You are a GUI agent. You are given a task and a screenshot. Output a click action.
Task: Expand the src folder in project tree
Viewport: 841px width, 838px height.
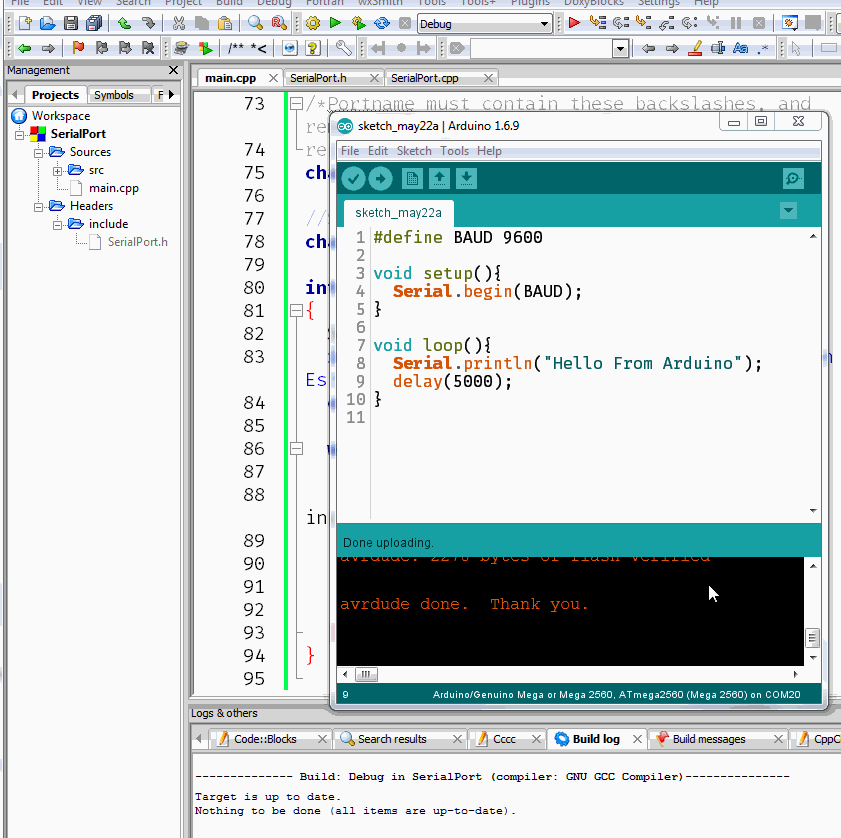click(x=58, y=171)
